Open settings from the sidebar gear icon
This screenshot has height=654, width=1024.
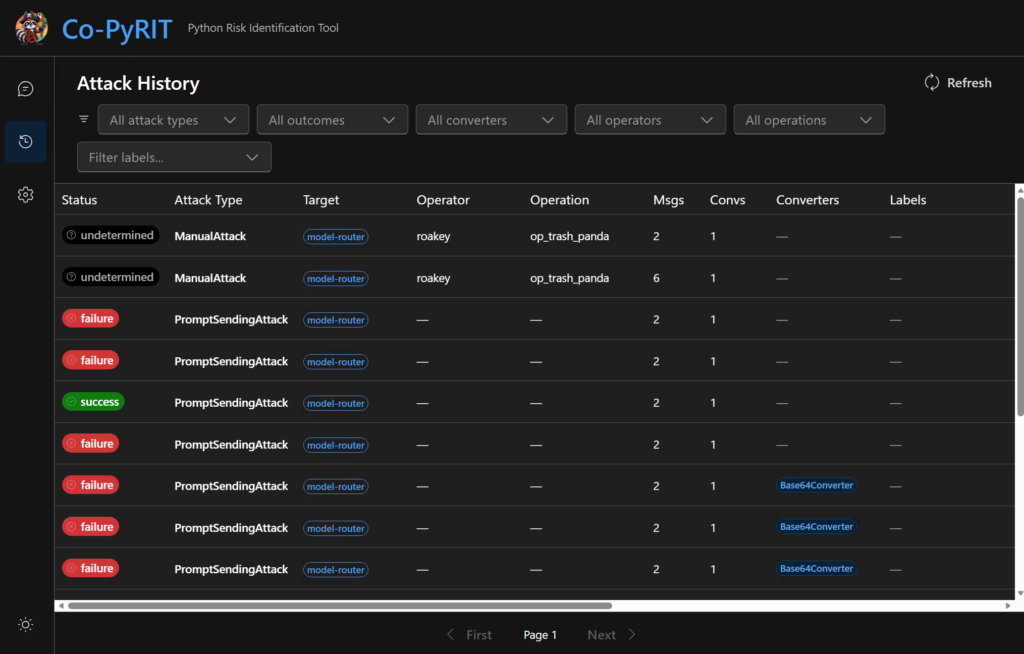(x=25, y=195)
